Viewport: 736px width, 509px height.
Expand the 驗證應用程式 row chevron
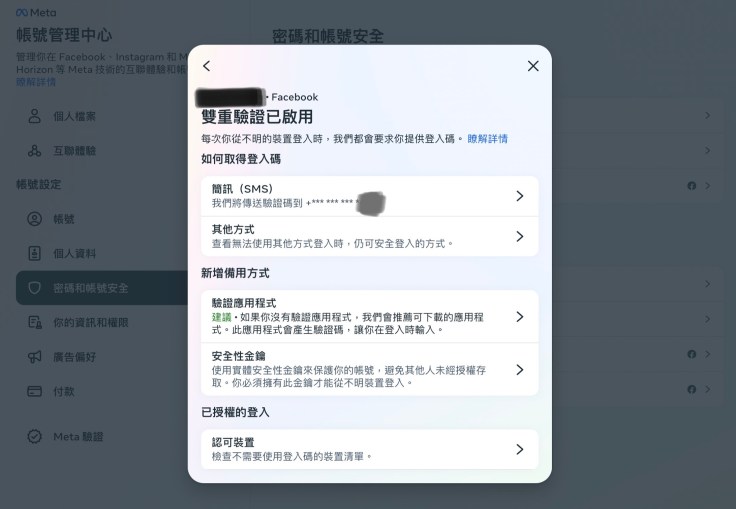tap(519, 316)
